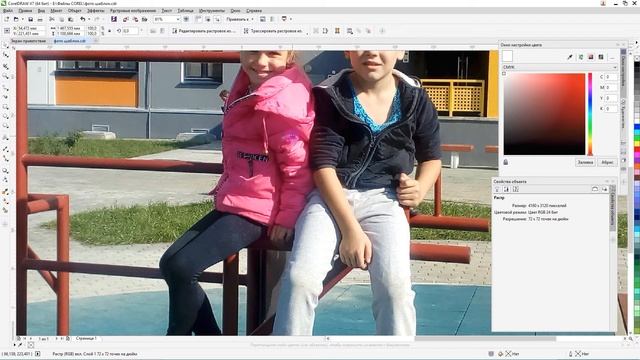Click the Resample bitmap icon
The width and height of the screenshot is (640, 360).
[x=325, y=31]
